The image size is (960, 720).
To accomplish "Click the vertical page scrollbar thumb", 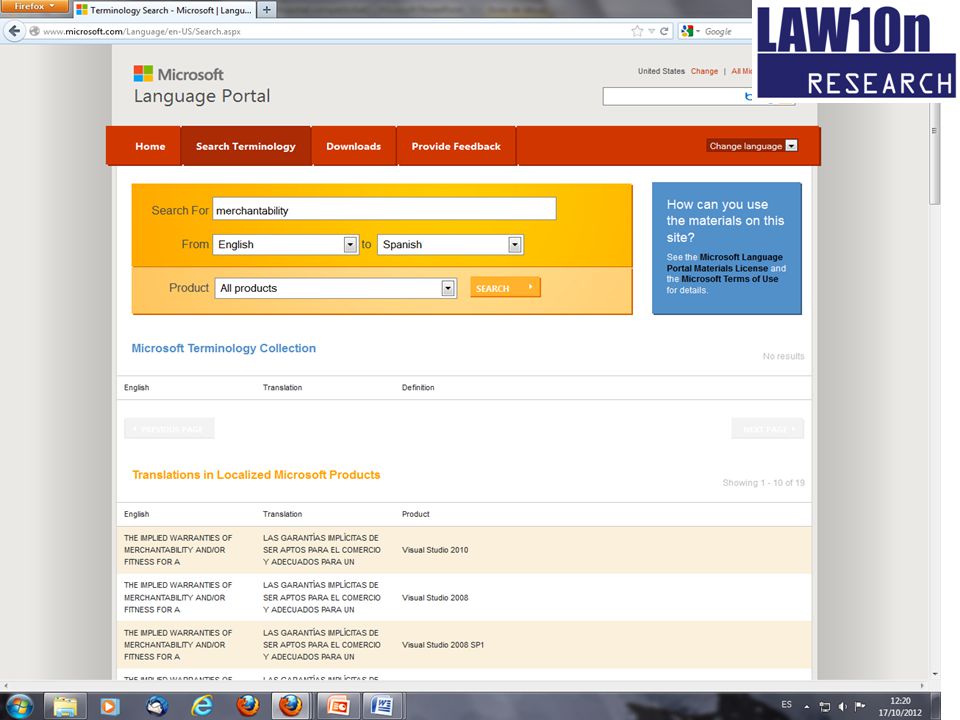I will pos(934,153).
